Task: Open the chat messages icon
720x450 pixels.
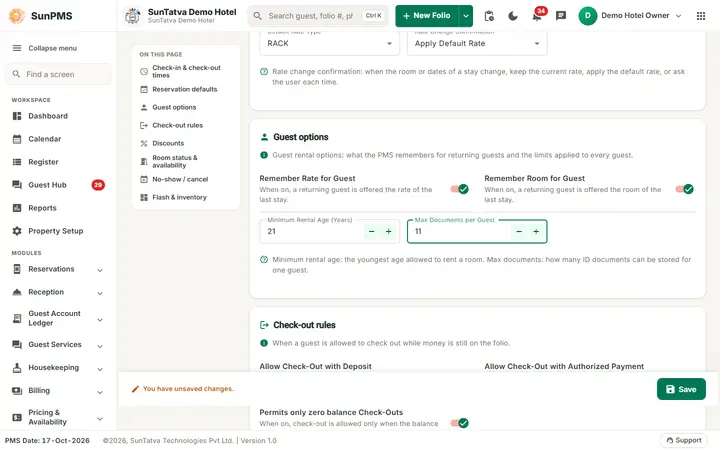Action: pyautogui.click(x=561, y=16)
